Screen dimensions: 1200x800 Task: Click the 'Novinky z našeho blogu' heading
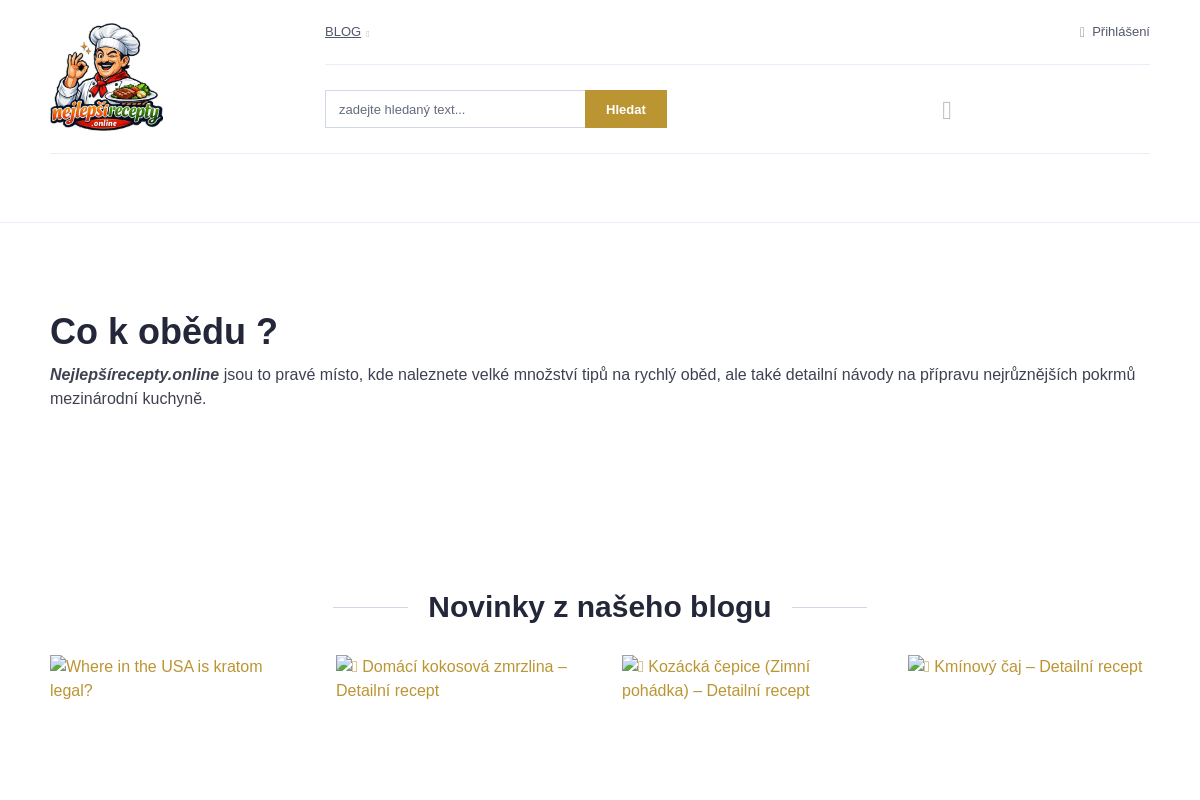[600, 607]
